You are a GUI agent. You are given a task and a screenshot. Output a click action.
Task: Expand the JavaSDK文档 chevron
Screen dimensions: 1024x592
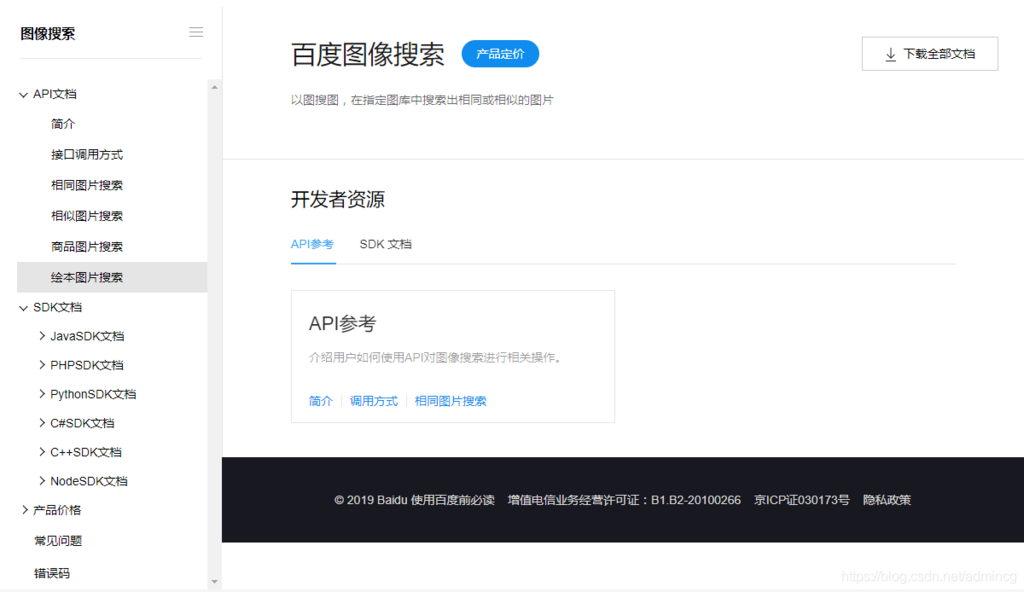(x=42, y=336)
